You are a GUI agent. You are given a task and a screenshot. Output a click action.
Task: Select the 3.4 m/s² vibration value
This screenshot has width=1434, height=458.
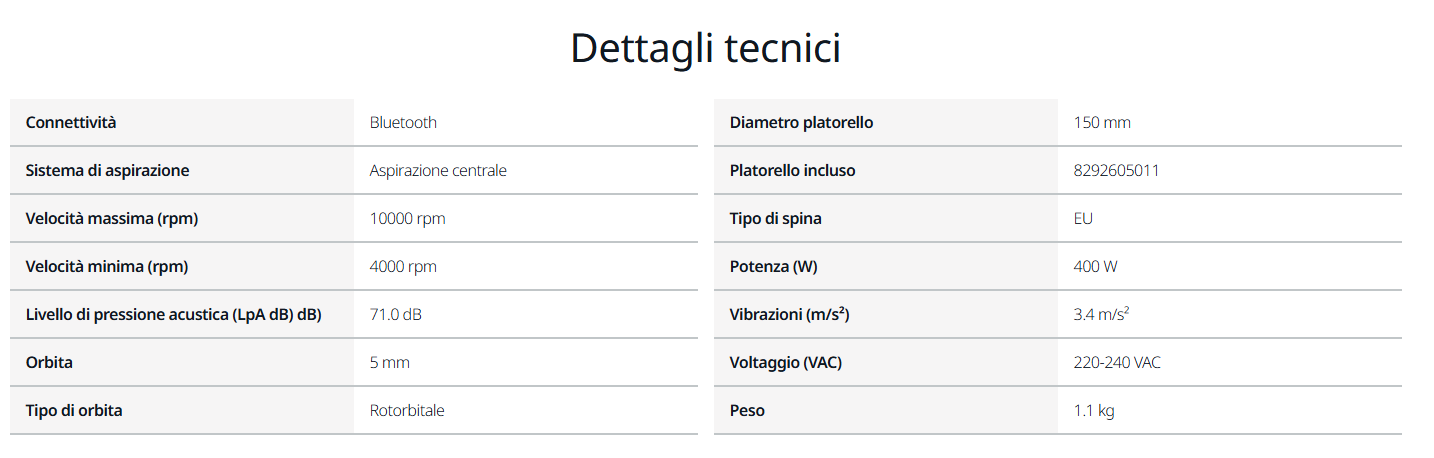pyautogui.click(x=1101, y=315)
